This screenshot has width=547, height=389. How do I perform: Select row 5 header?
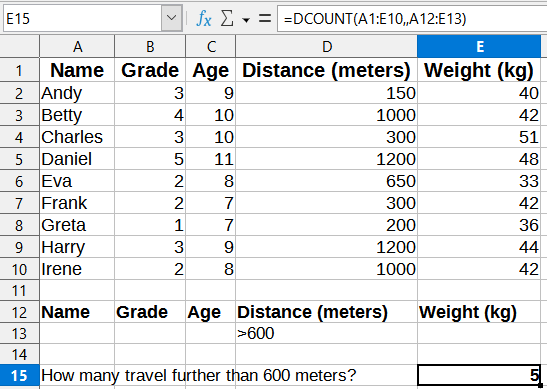click(20, 159)
